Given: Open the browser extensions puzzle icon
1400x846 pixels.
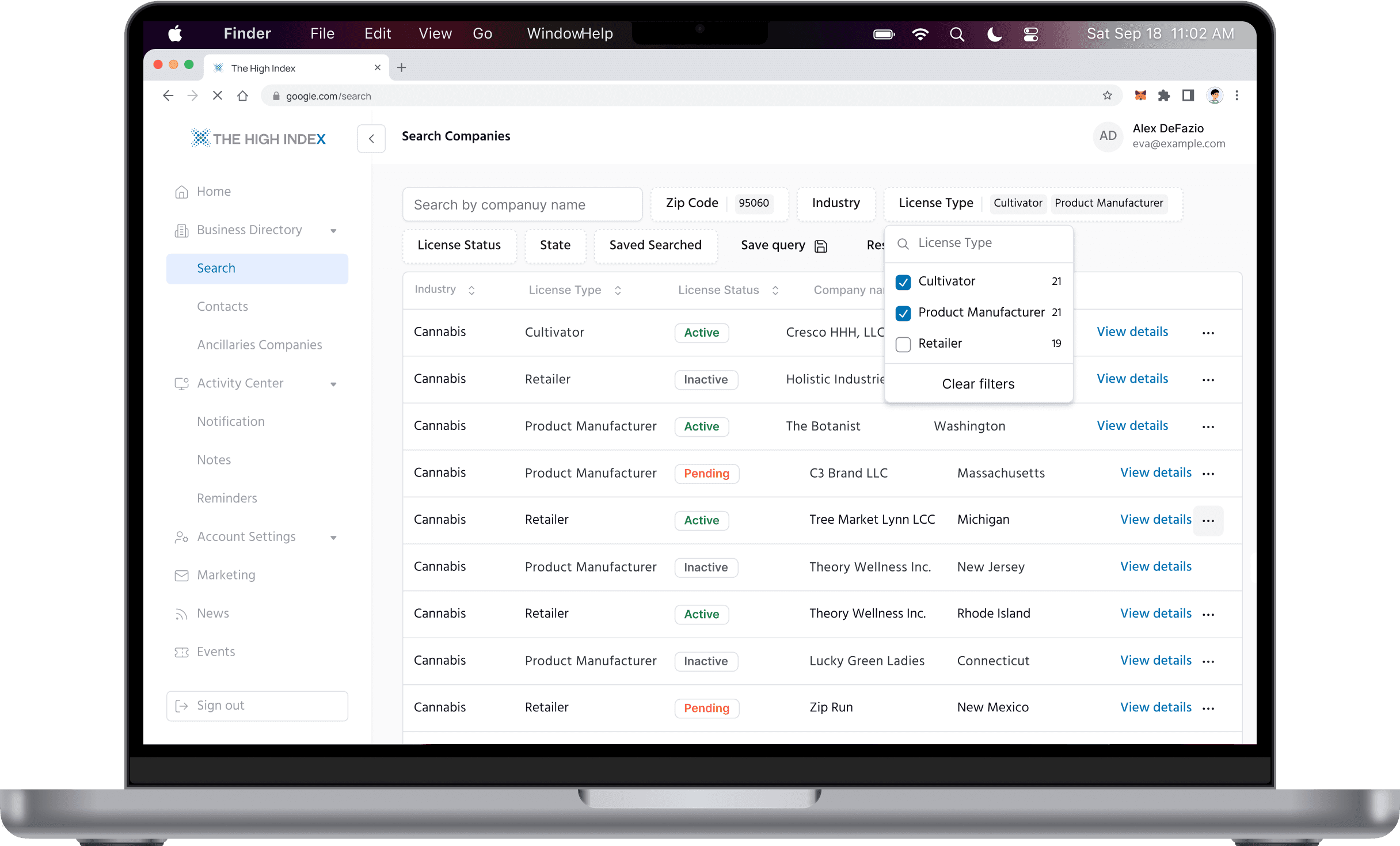Looking at the screenshot, I should [x=1163, y=96].
